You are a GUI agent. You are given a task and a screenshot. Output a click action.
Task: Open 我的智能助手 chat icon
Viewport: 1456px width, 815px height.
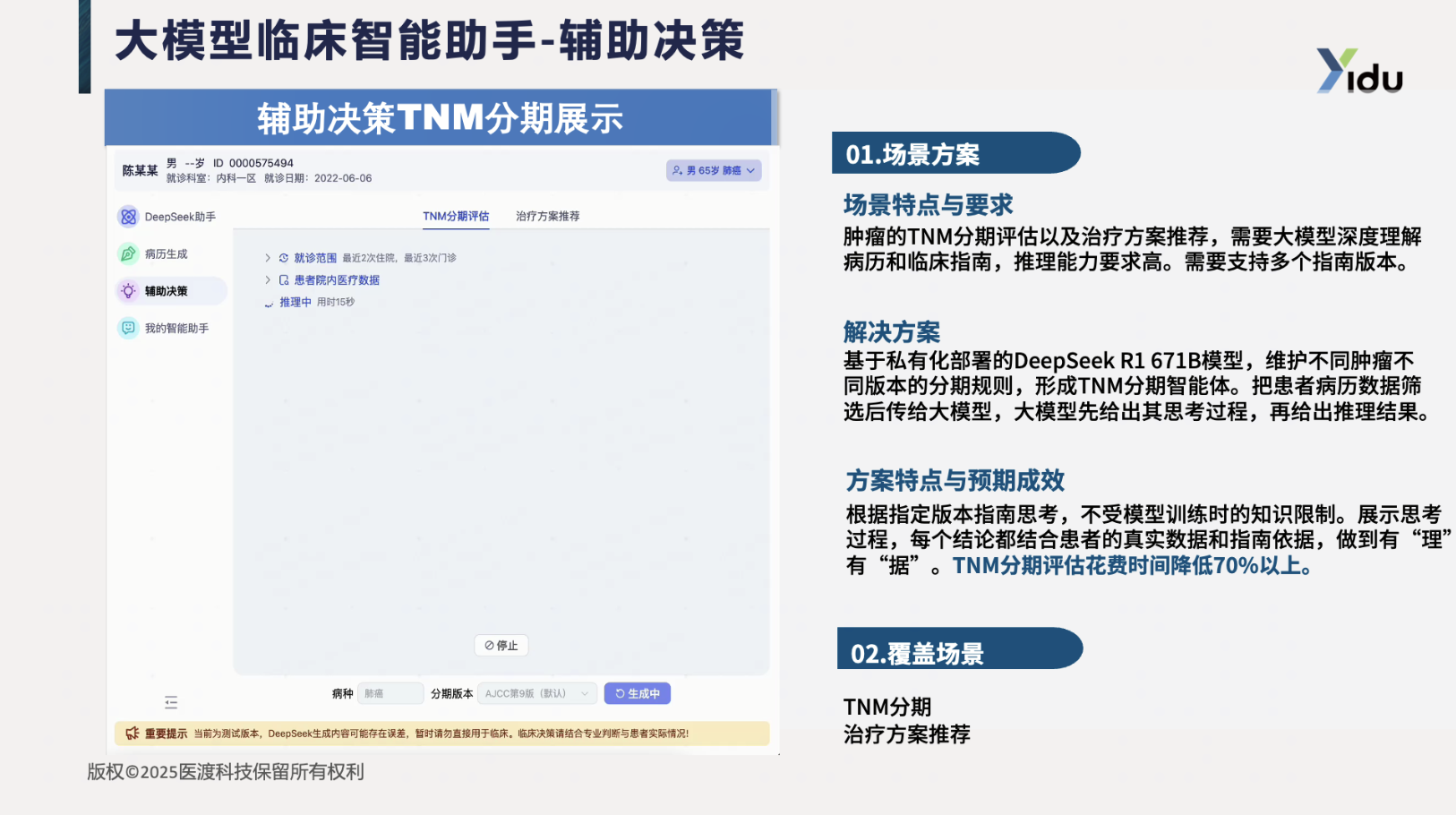pyautogui.click(x=128, y=329)
